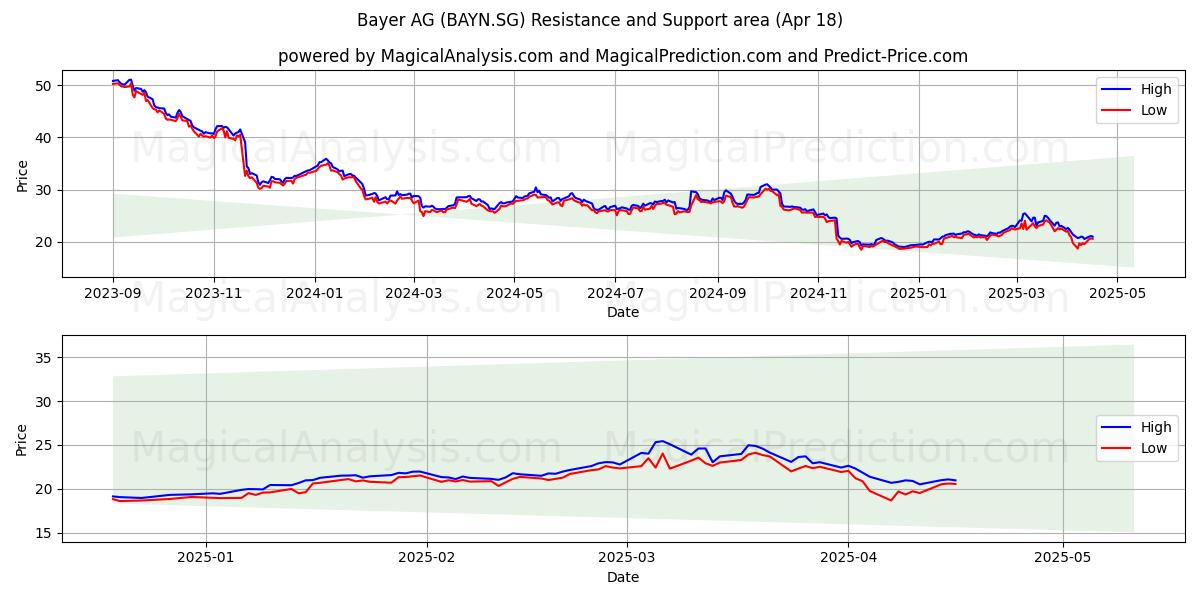
Task: Click the 'Price' y-axis title of the bottom chart
Action: click(x=22, y=439)
